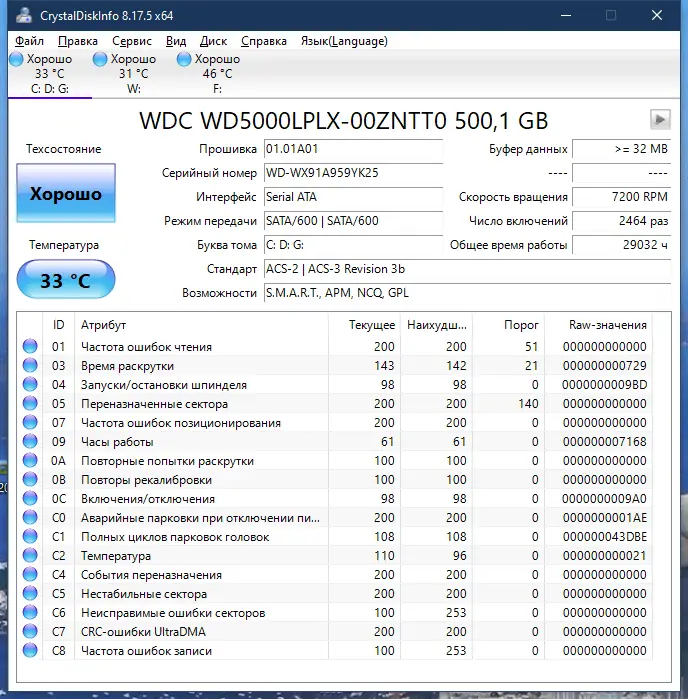
Task: Select the Частота ошибок чтения row text
Action: click(146, 347)
